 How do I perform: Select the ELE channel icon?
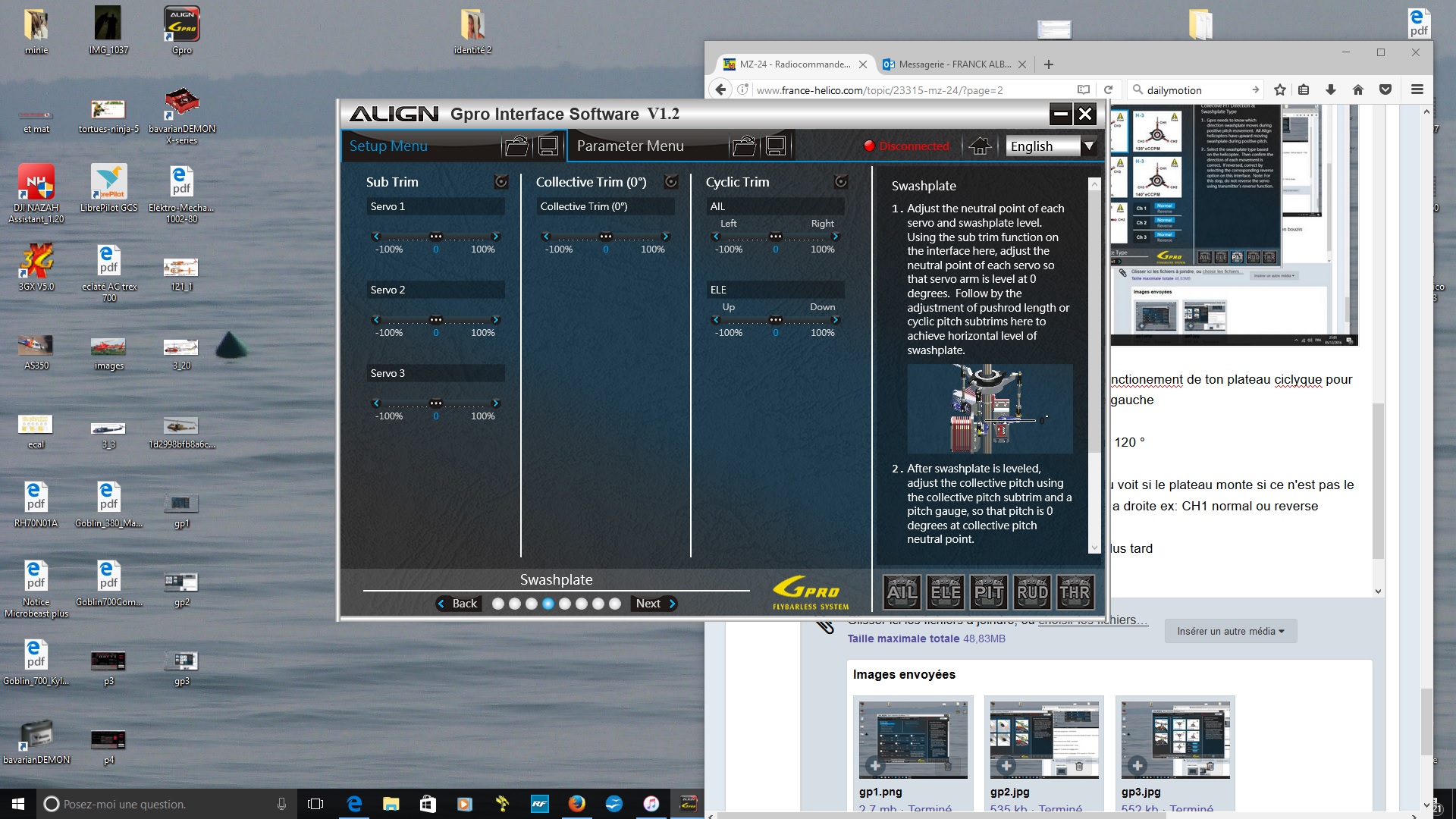tap(945, 592)
